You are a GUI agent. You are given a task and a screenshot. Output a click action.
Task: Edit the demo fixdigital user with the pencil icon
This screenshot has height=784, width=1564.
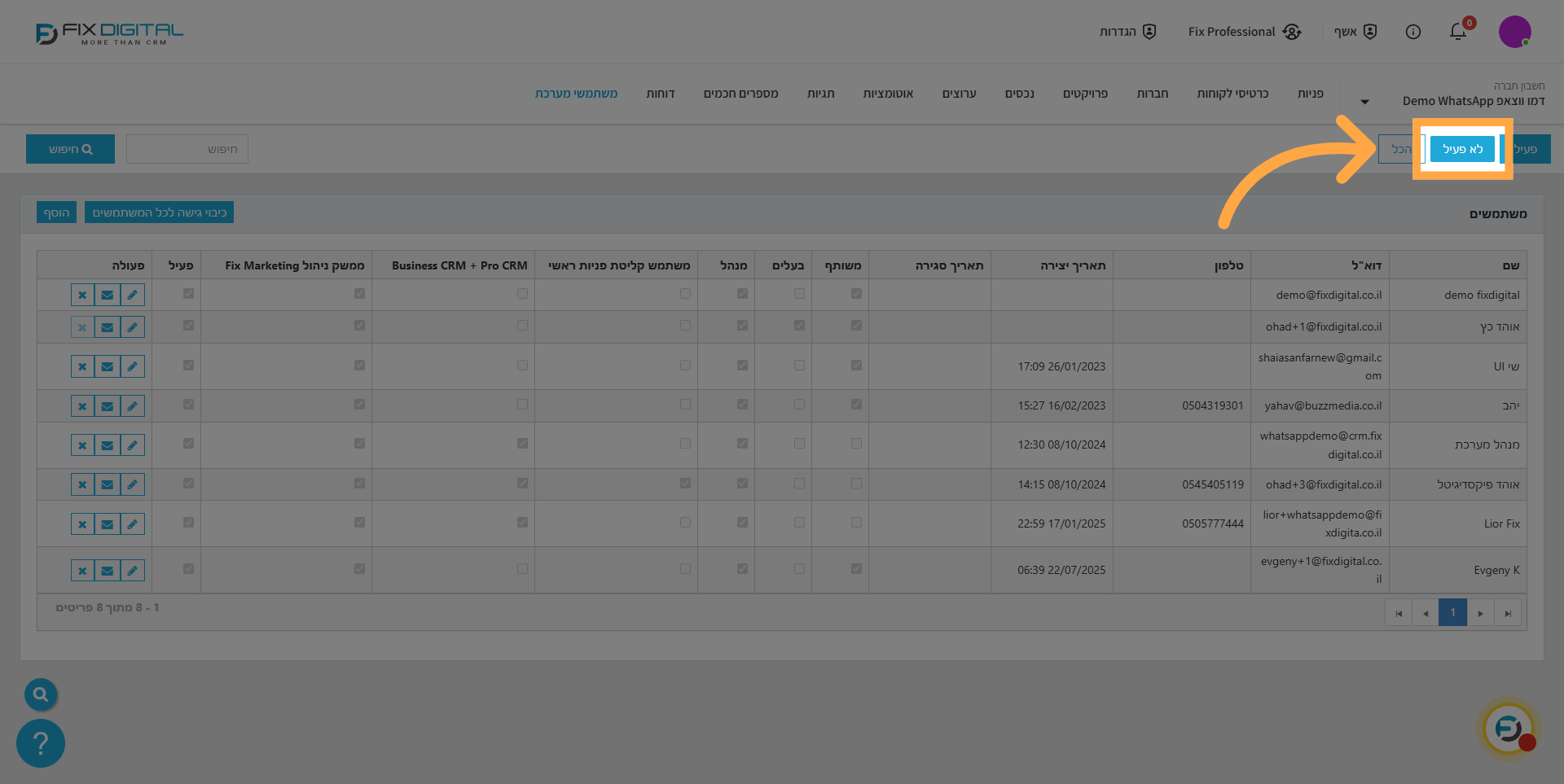(x=132, y=295)
